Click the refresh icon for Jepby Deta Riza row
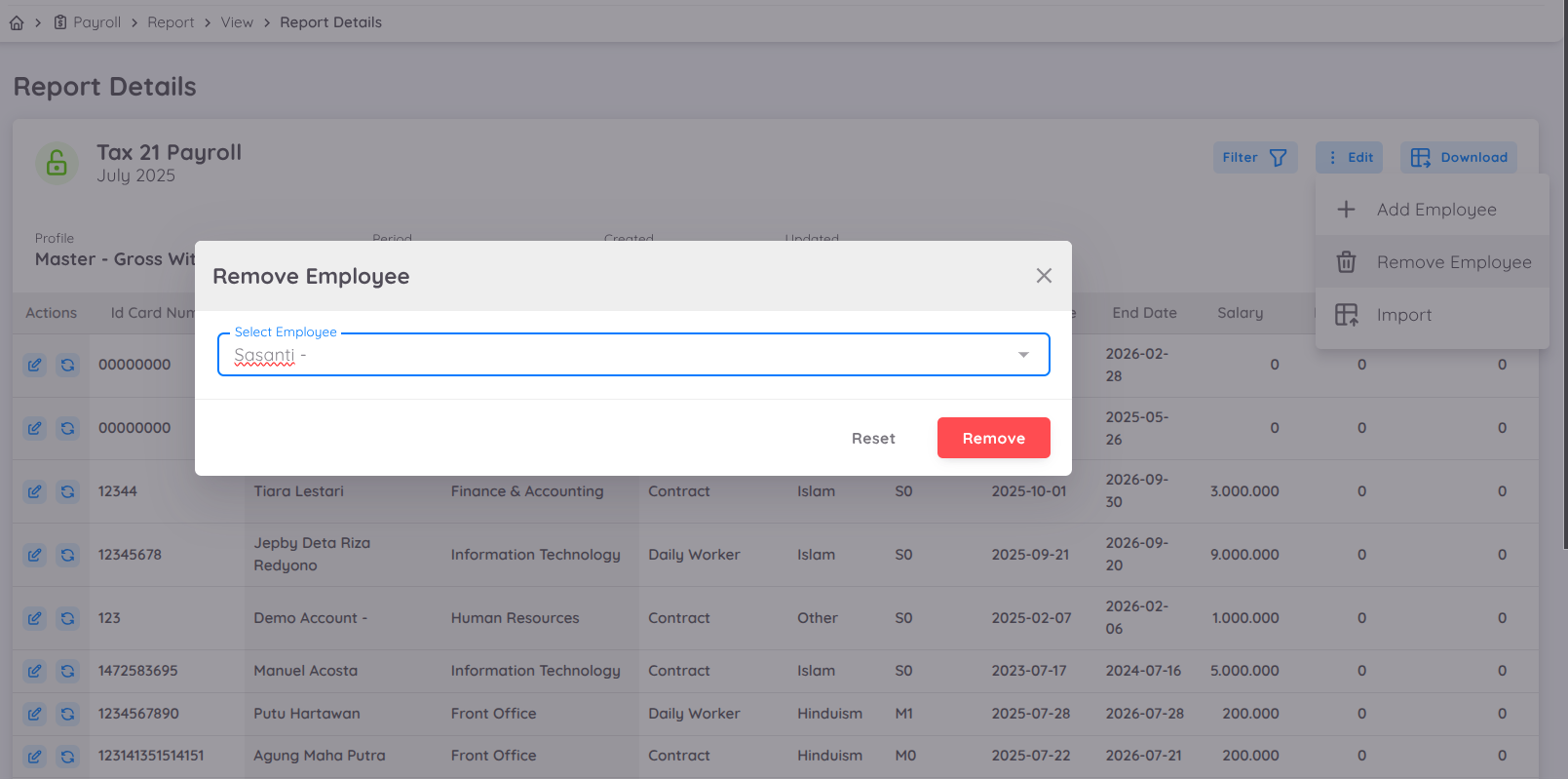 (x=67, y=555)
